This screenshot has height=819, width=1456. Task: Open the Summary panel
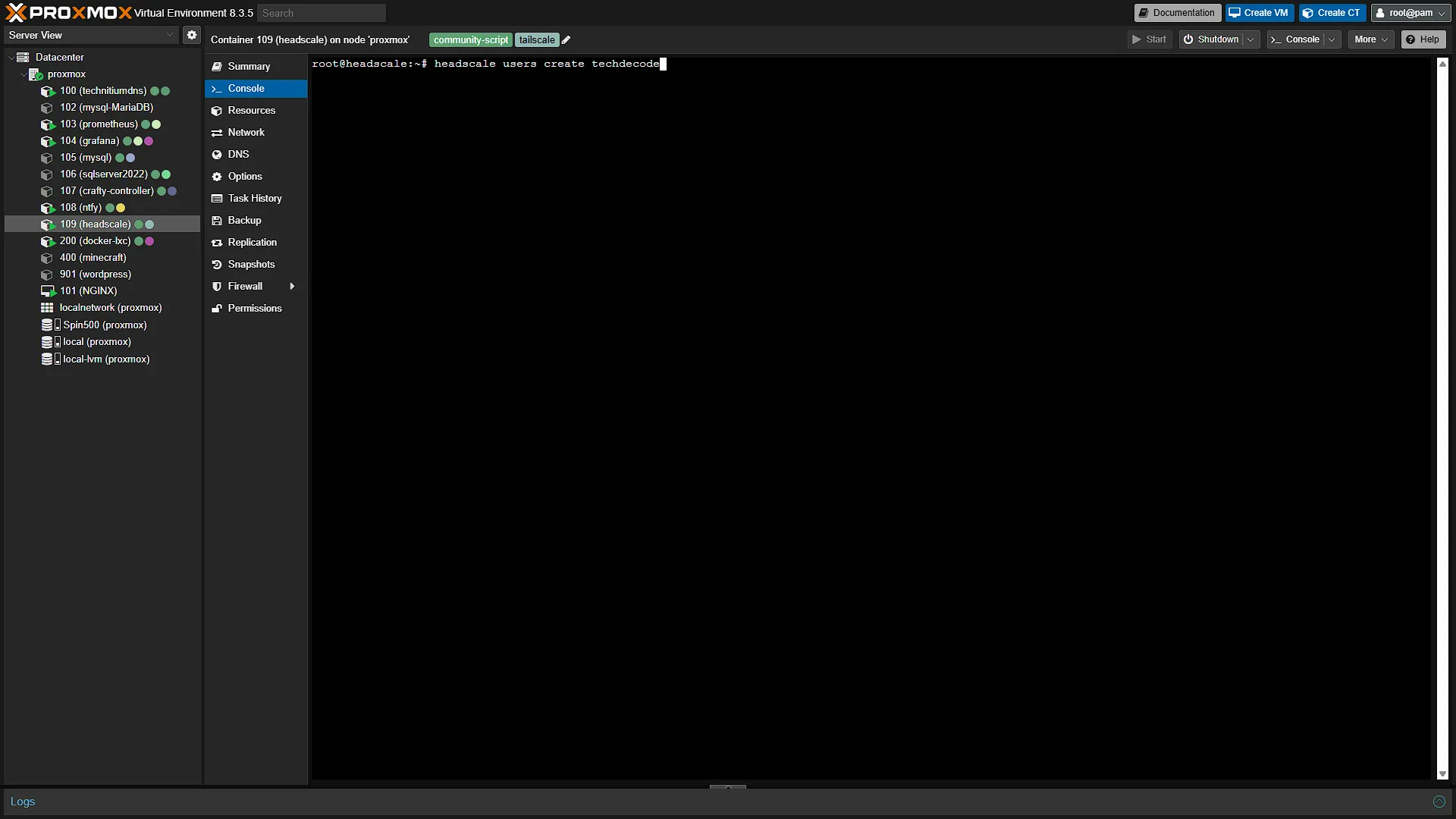tap(256, 67)
